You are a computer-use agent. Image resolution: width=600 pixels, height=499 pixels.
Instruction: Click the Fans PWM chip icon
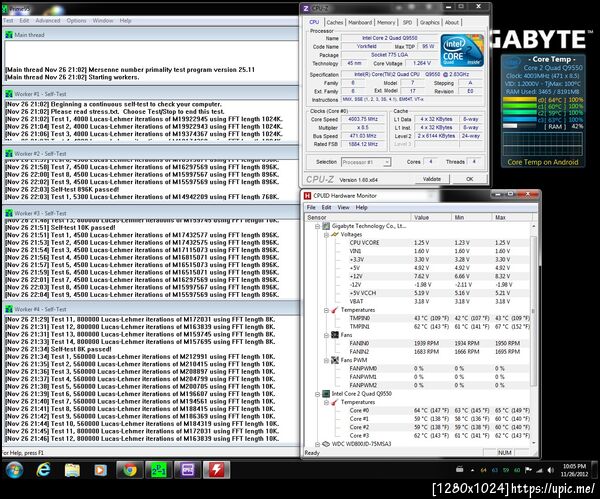[335, 360]
